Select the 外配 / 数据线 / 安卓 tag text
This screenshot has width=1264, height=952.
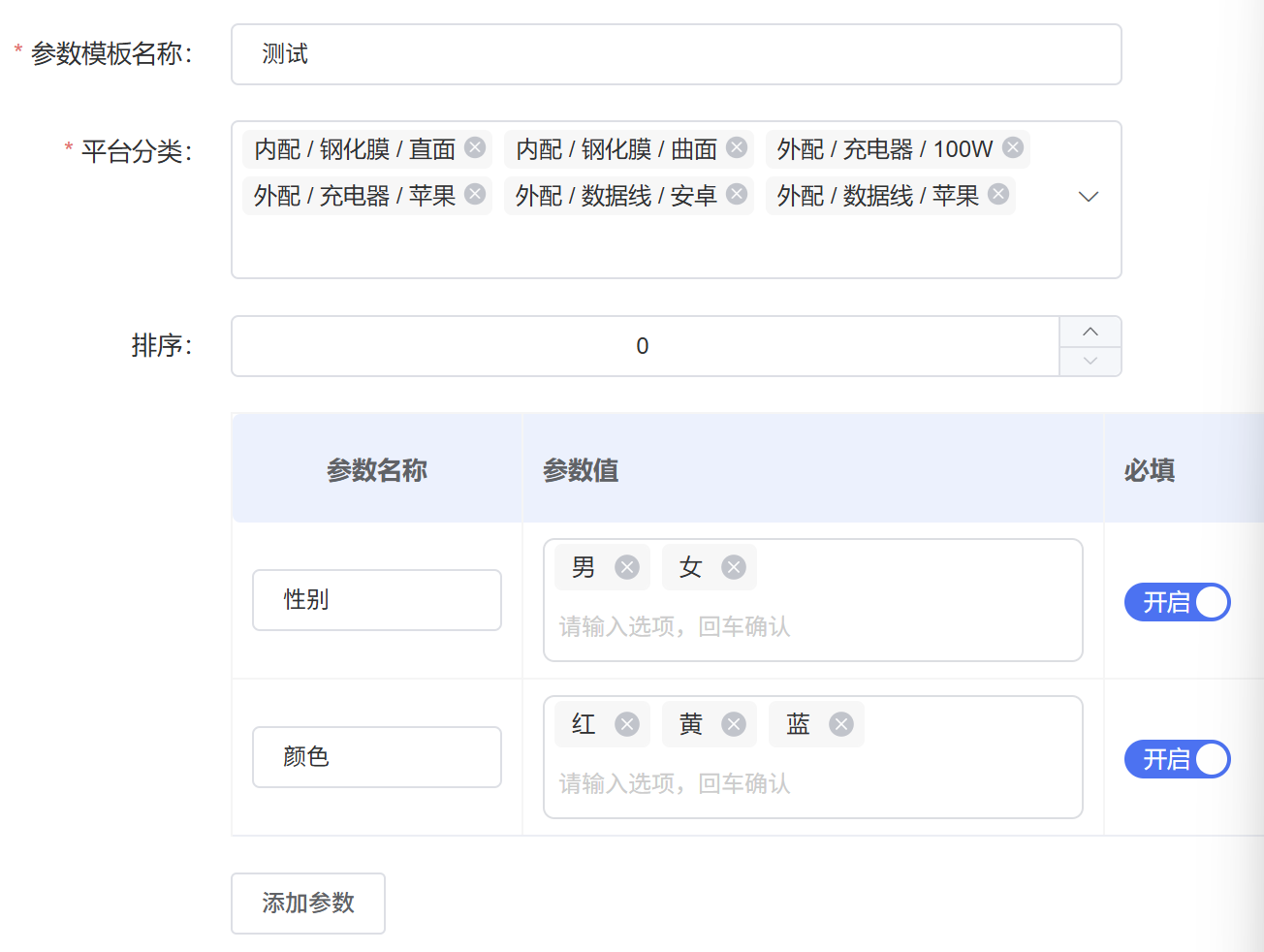tap(616, 196)
